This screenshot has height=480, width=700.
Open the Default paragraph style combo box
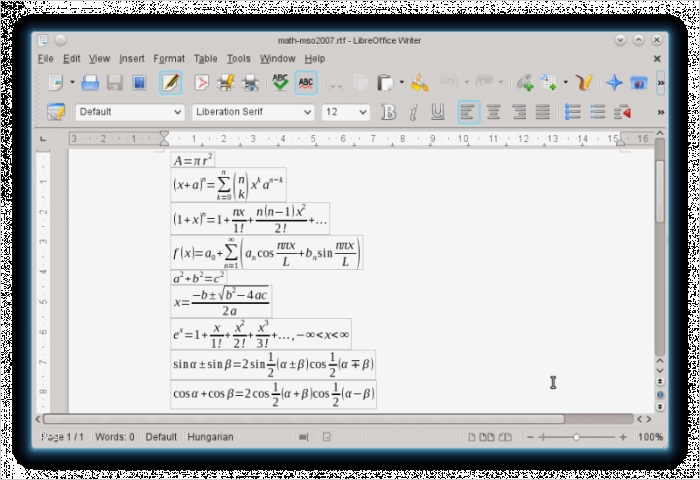[x=130, y=112]
